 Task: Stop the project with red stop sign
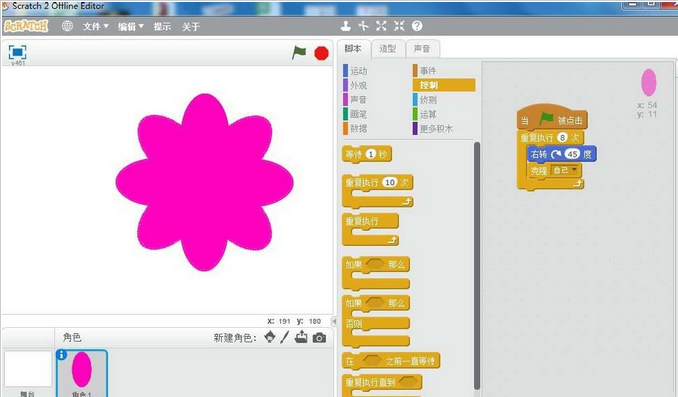click(x=321, y=53)
